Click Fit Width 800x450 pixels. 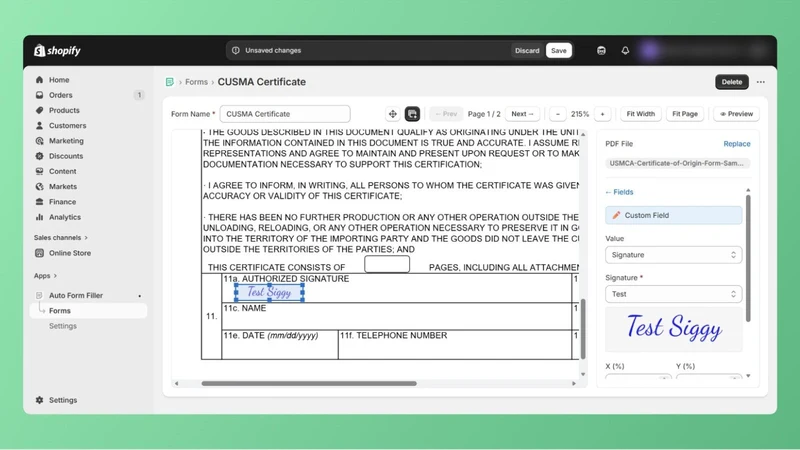(x=640, y=114)
